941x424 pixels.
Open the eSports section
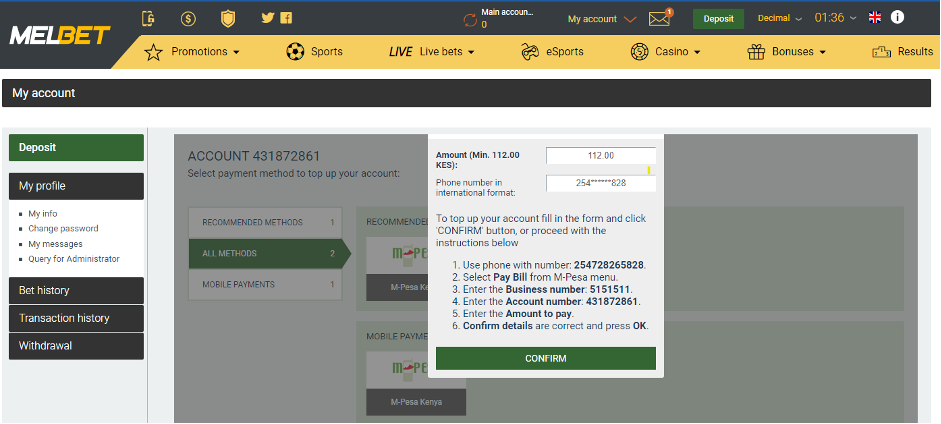coord(565,52)
